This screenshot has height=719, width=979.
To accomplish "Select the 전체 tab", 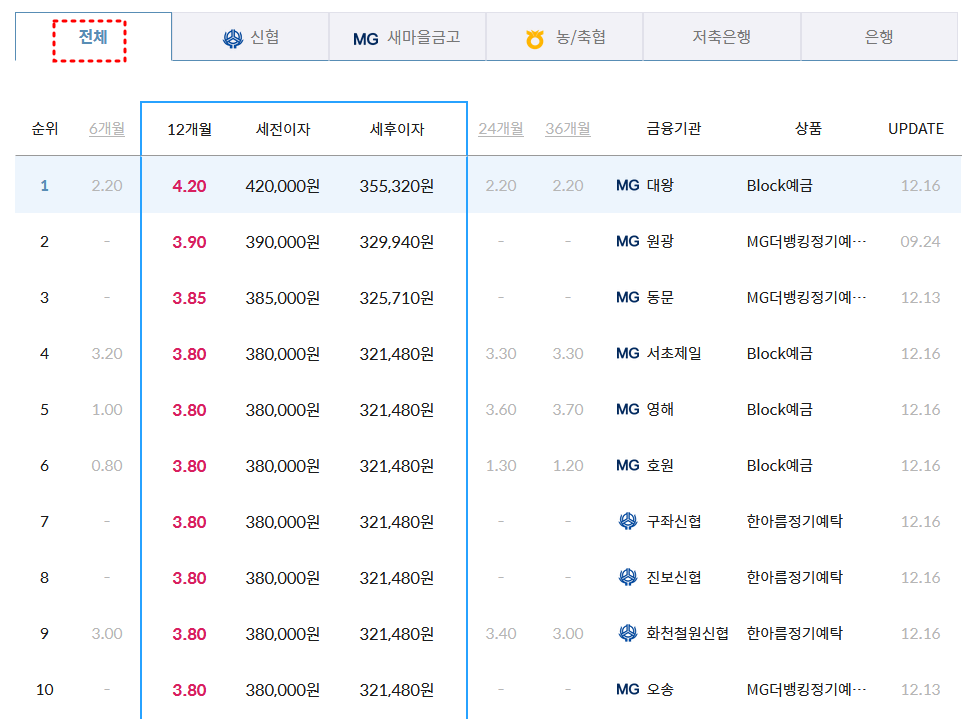I will click(x=93, y=37).
